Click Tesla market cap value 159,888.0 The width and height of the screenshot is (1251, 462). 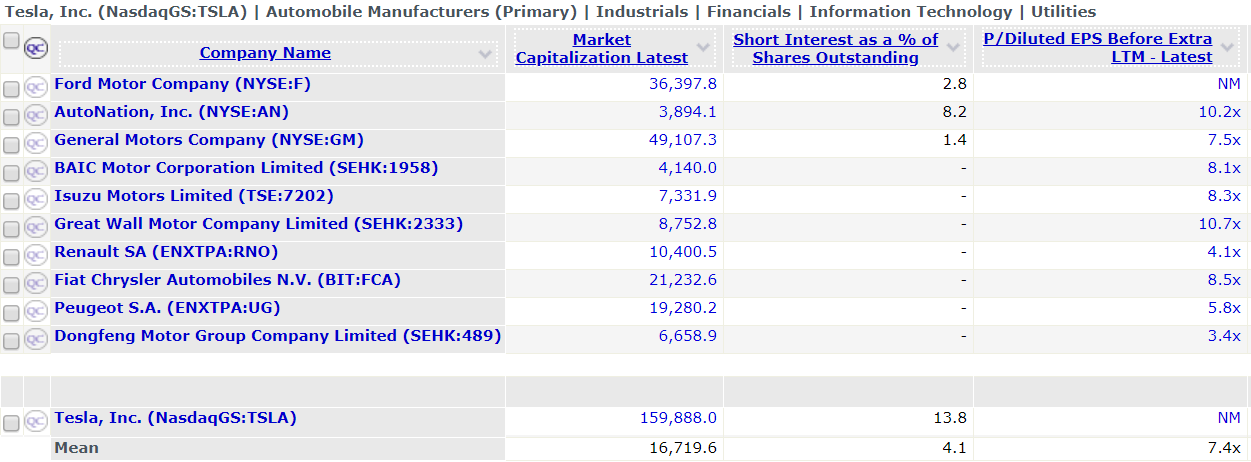(678, 418)
